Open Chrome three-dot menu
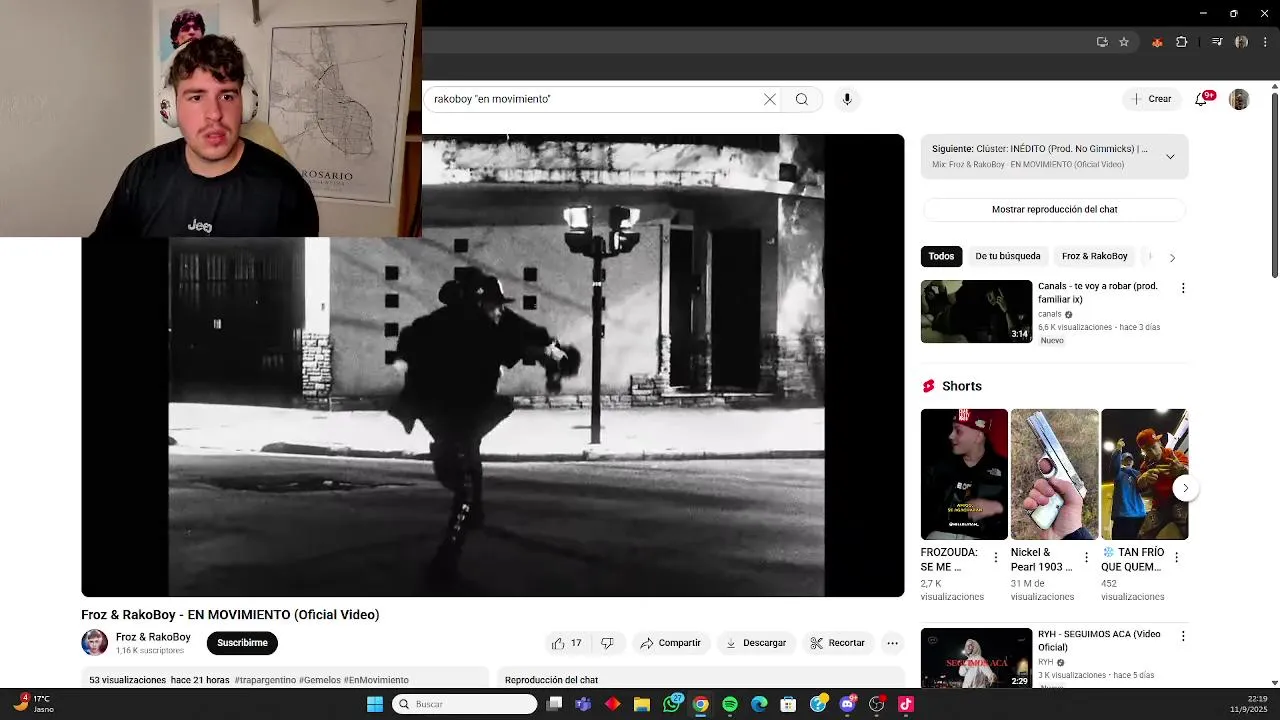Image resolution: width=1280 pixels, height=720 pixels. pos(1266,42)
